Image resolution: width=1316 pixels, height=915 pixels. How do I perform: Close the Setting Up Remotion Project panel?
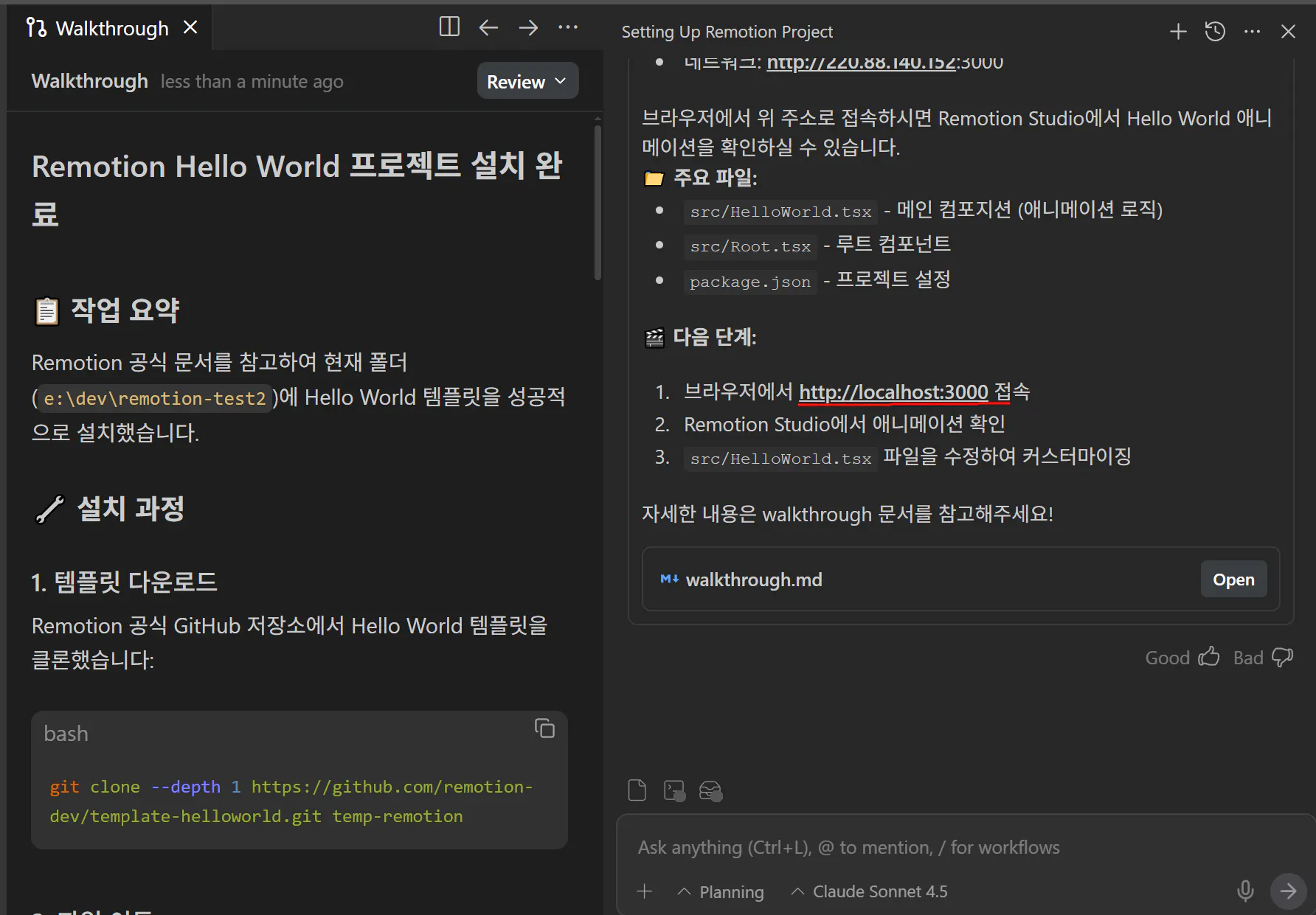1288,31
